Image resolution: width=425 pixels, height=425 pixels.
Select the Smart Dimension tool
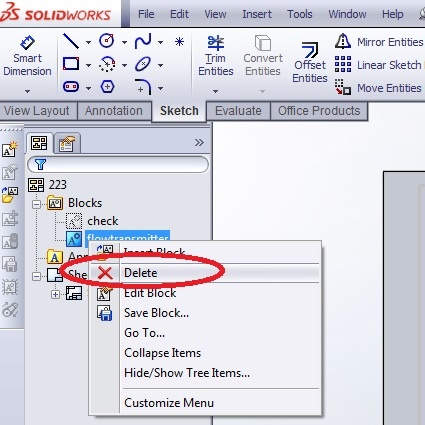click(27, 56)
